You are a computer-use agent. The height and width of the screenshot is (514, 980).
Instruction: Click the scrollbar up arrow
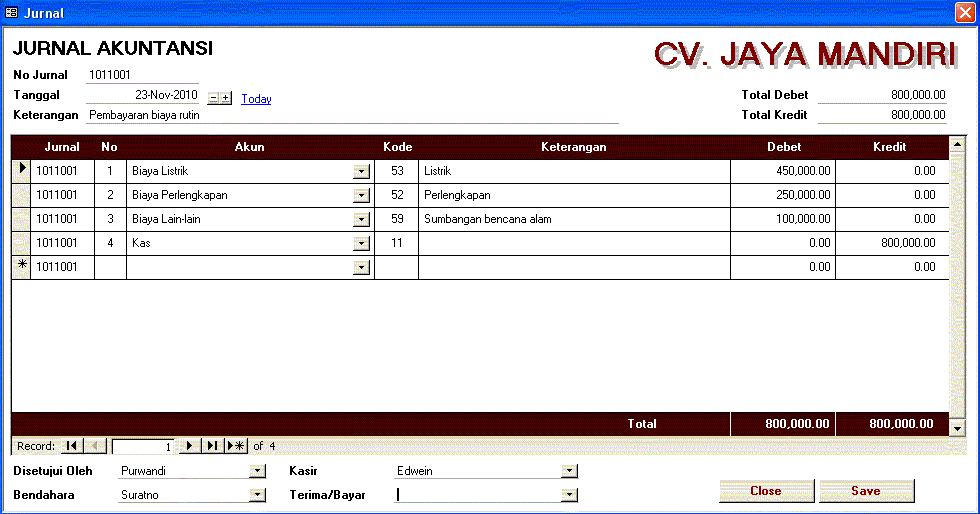(x=957, y=145)
